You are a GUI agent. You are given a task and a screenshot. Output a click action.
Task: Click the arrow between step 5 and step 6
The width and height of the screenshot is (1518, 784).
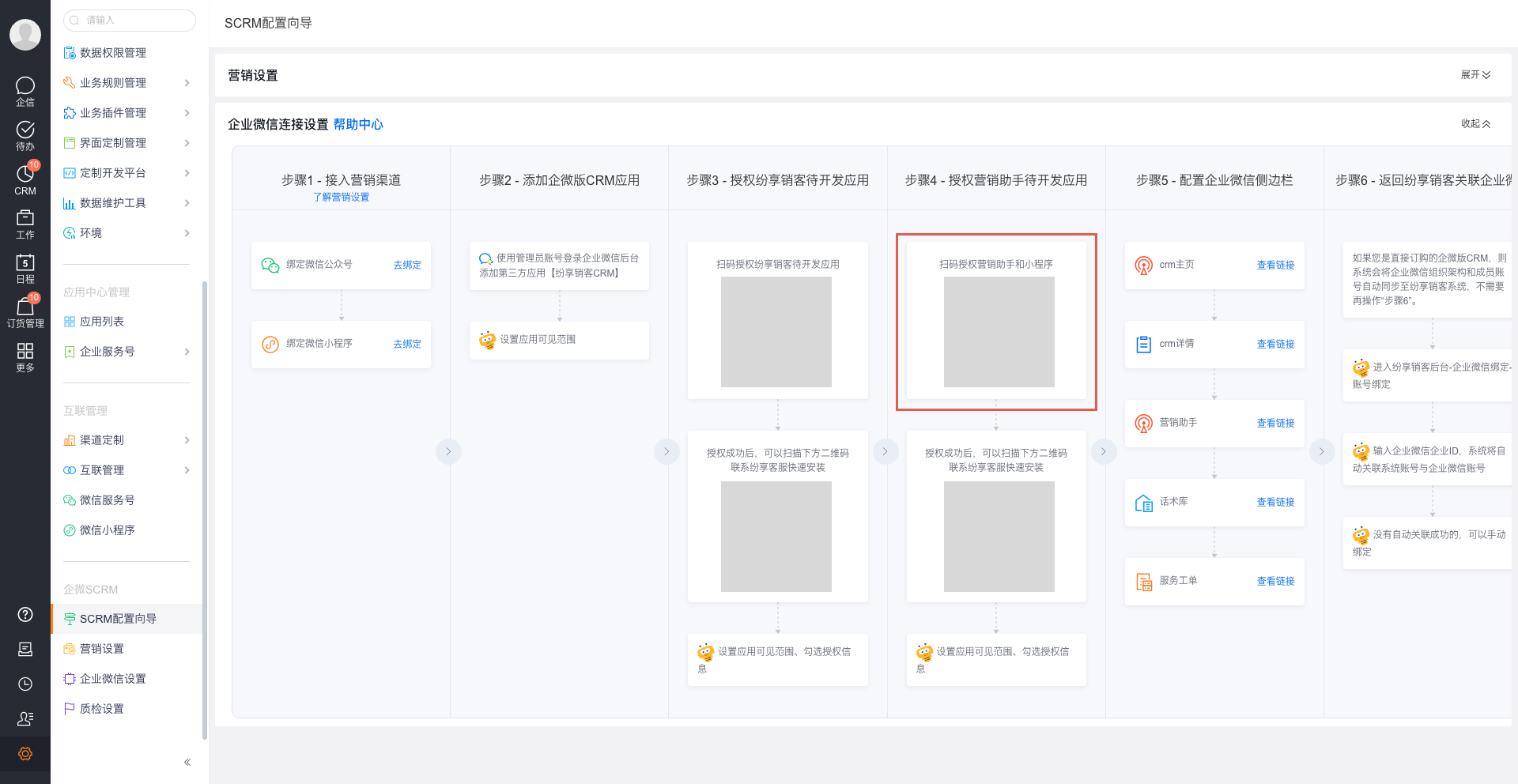pyautogui.click(x=1321, y=451)
